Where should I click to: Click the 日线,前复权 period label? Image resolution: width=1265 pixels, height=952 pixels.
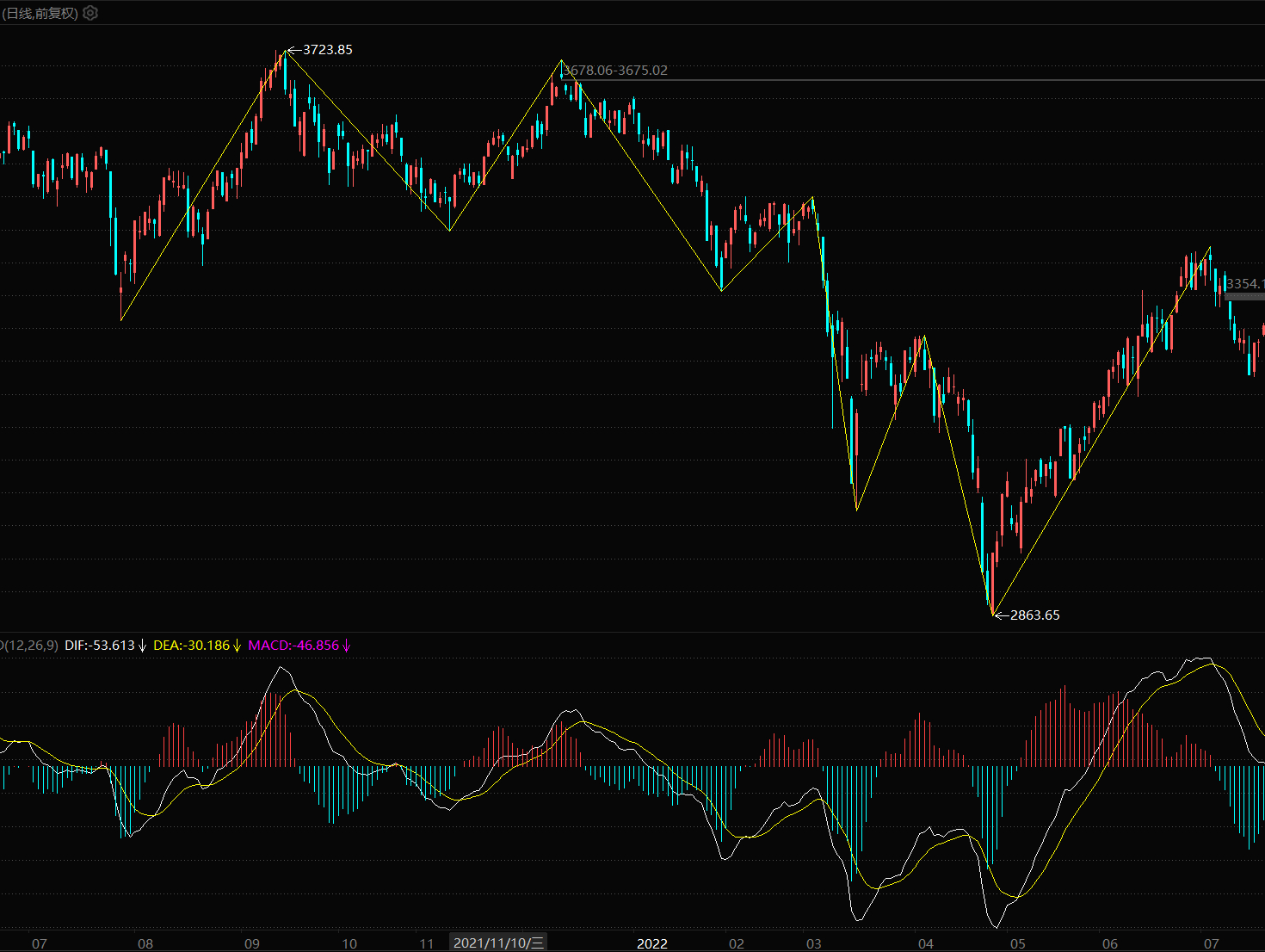40,13
